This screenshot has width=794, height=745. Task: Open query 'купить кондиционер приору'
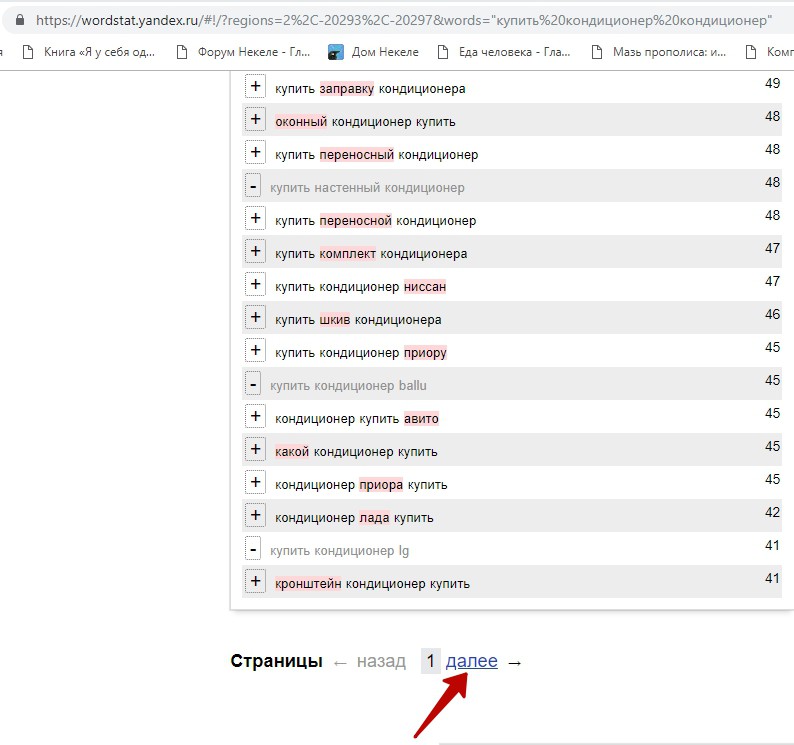coord(361,352)
